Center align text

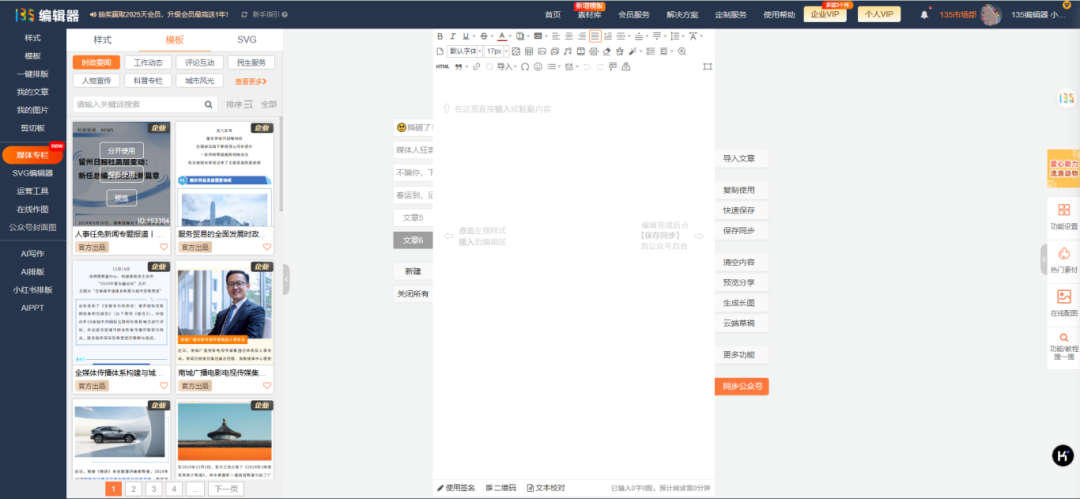tap(569, 36)
